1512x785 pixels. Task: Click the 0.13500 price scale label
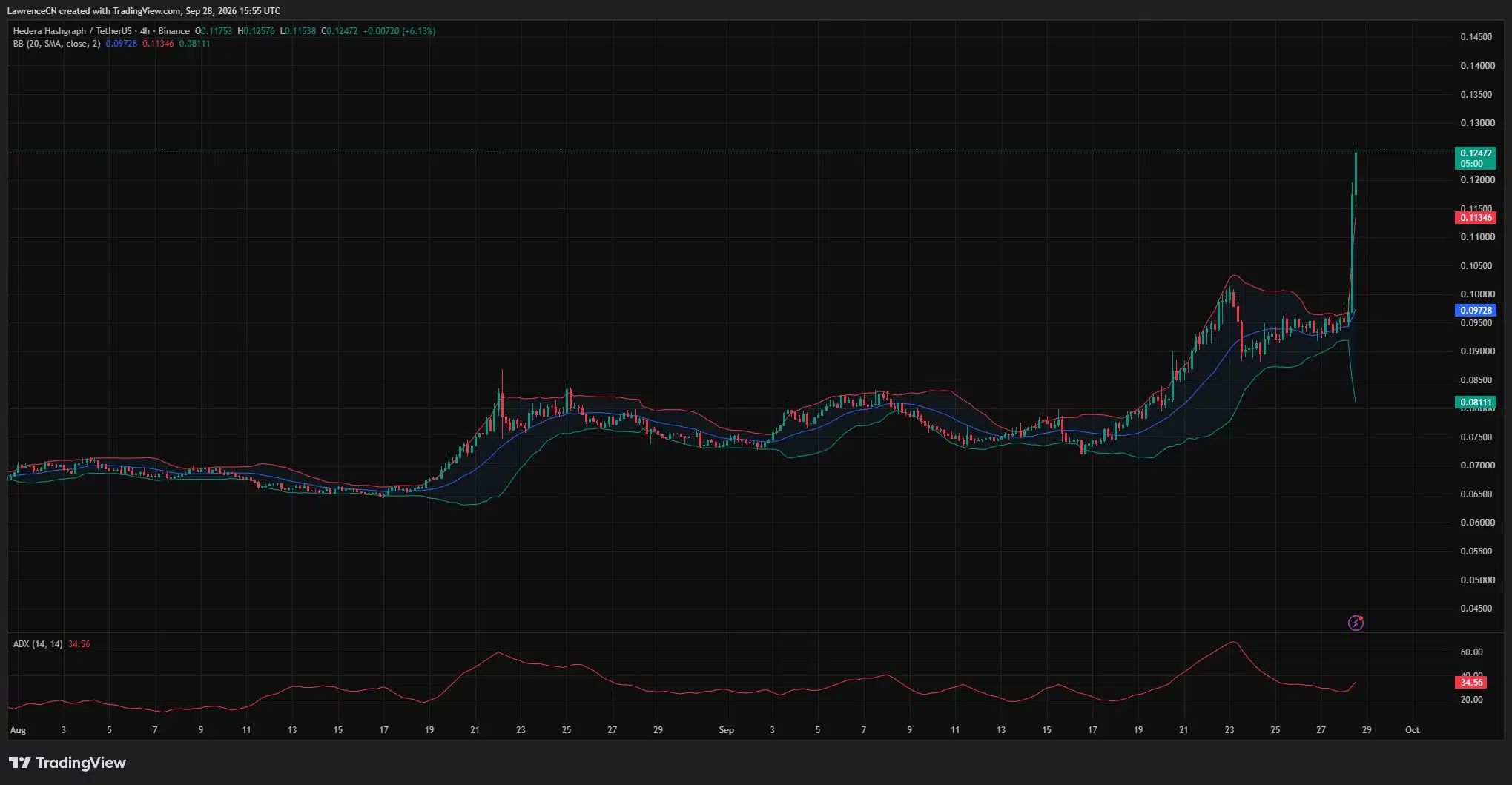tap(1477, 95)
